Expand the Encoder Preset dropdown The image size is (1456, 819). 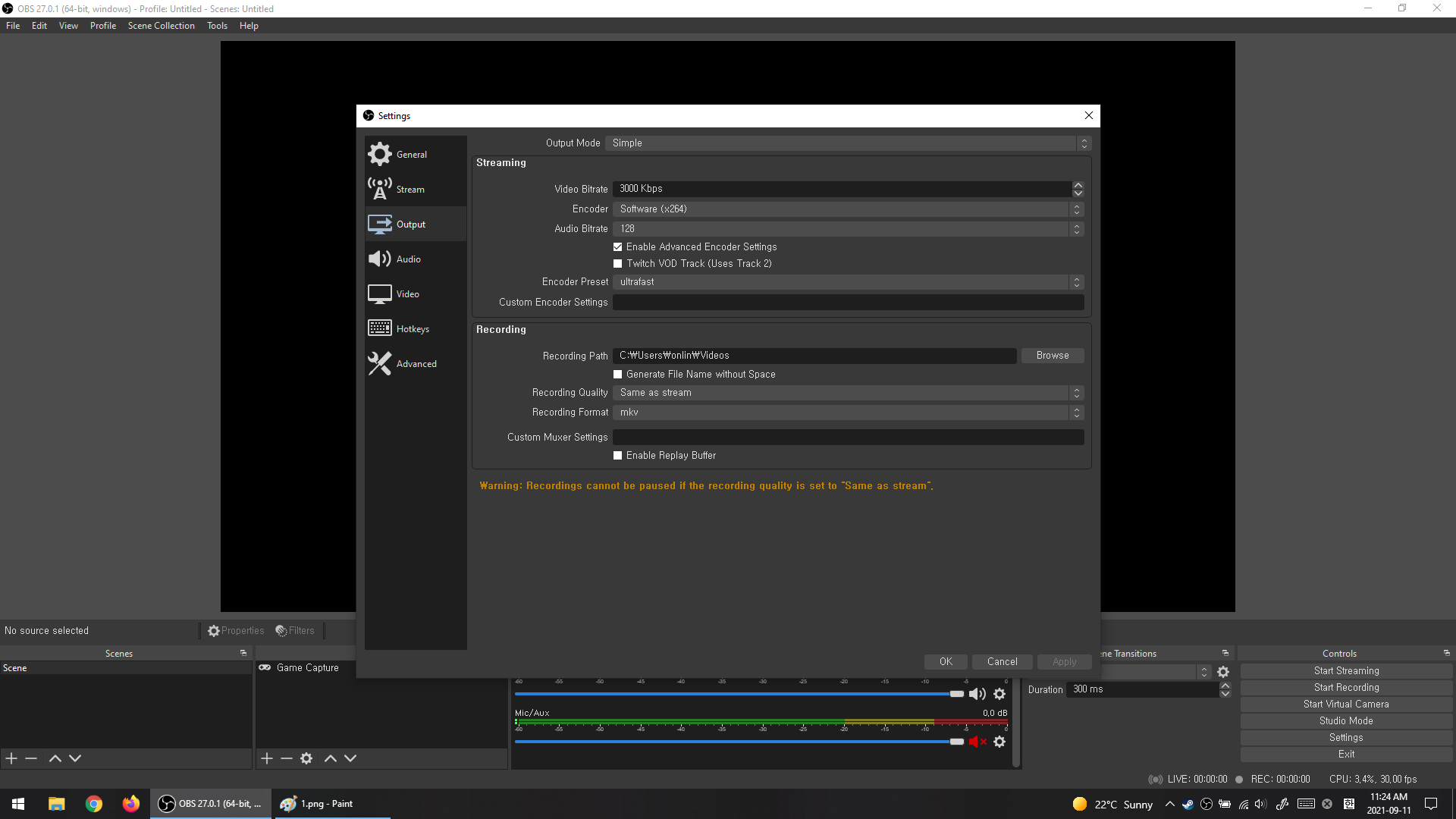[x=847, y=282]
